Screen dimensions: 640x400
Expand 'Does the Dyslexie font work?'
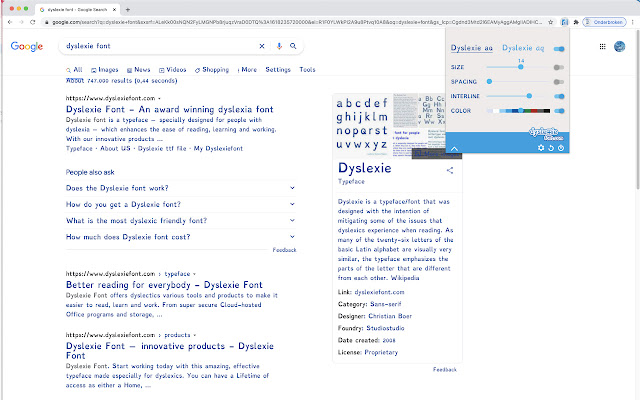click(180, 188)
